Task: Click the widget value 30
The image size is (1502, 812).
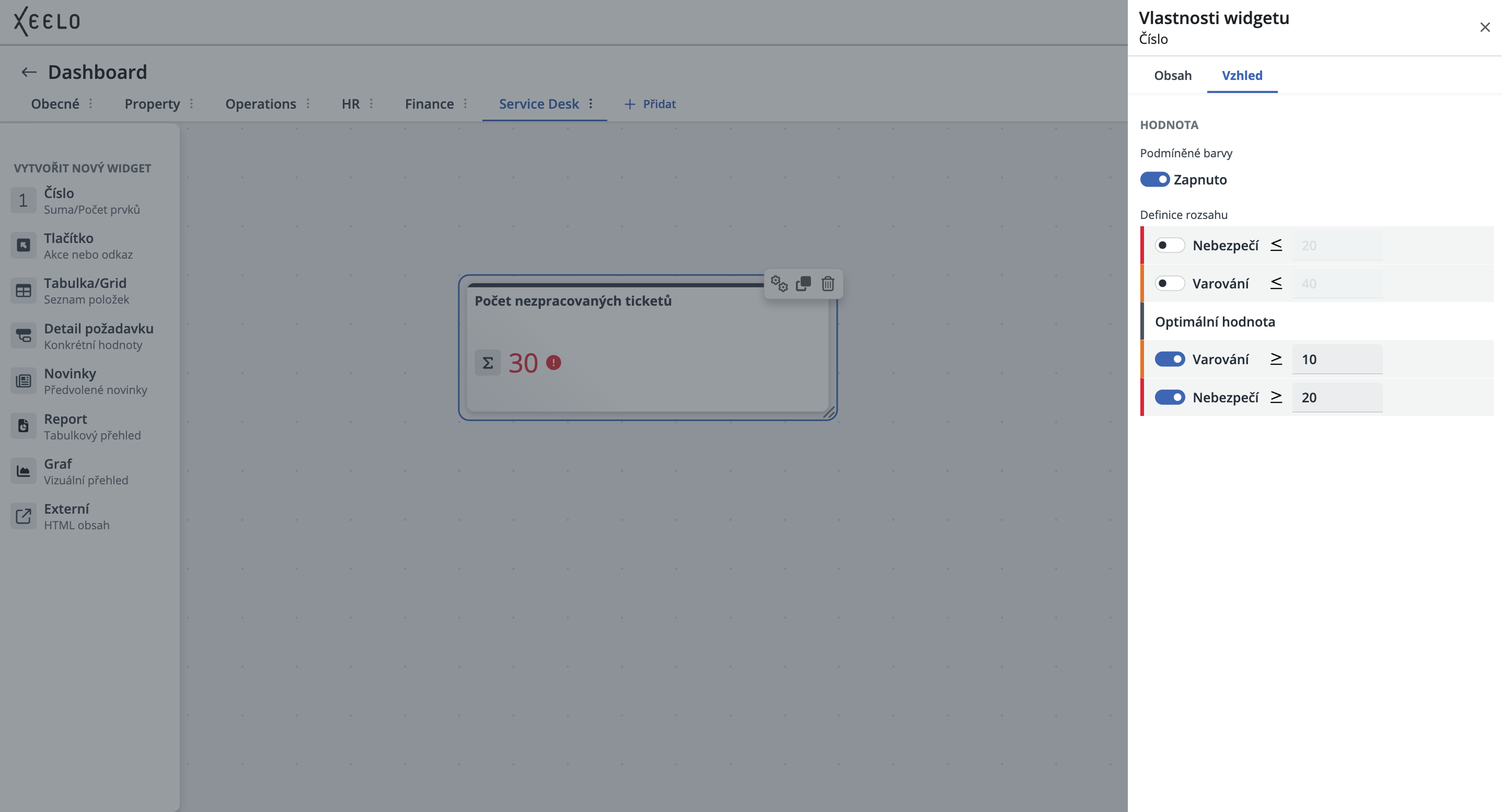Action: (x=523, y=363)
